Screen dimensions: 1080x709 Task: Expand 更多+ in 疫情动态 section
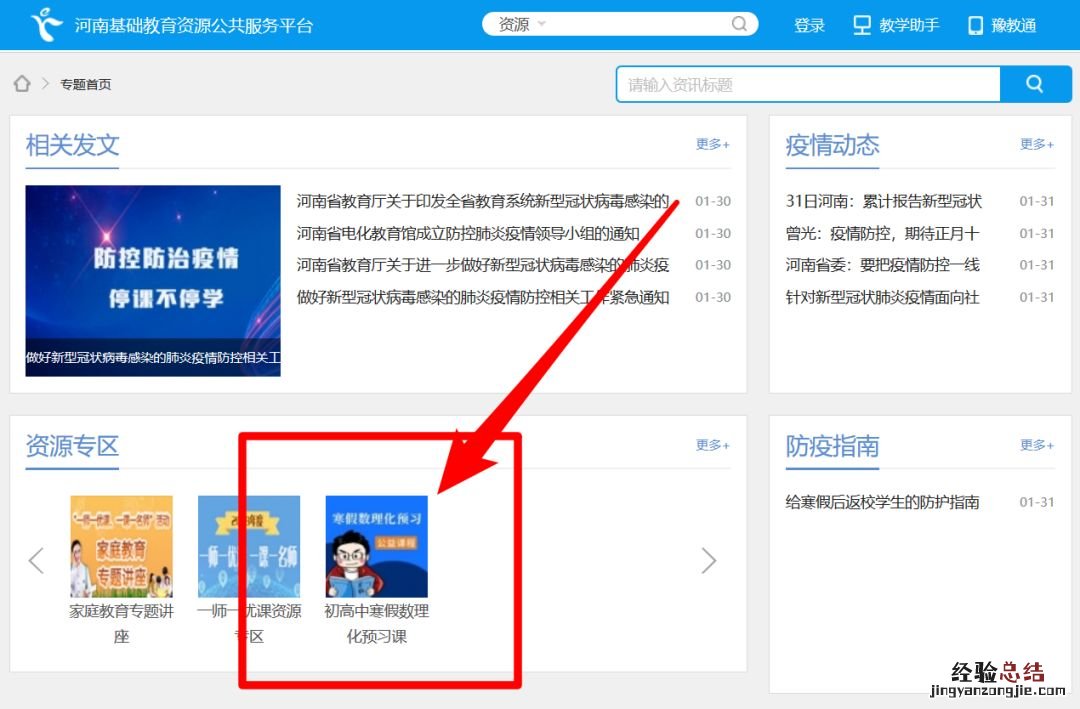[x=1036, y=144]
